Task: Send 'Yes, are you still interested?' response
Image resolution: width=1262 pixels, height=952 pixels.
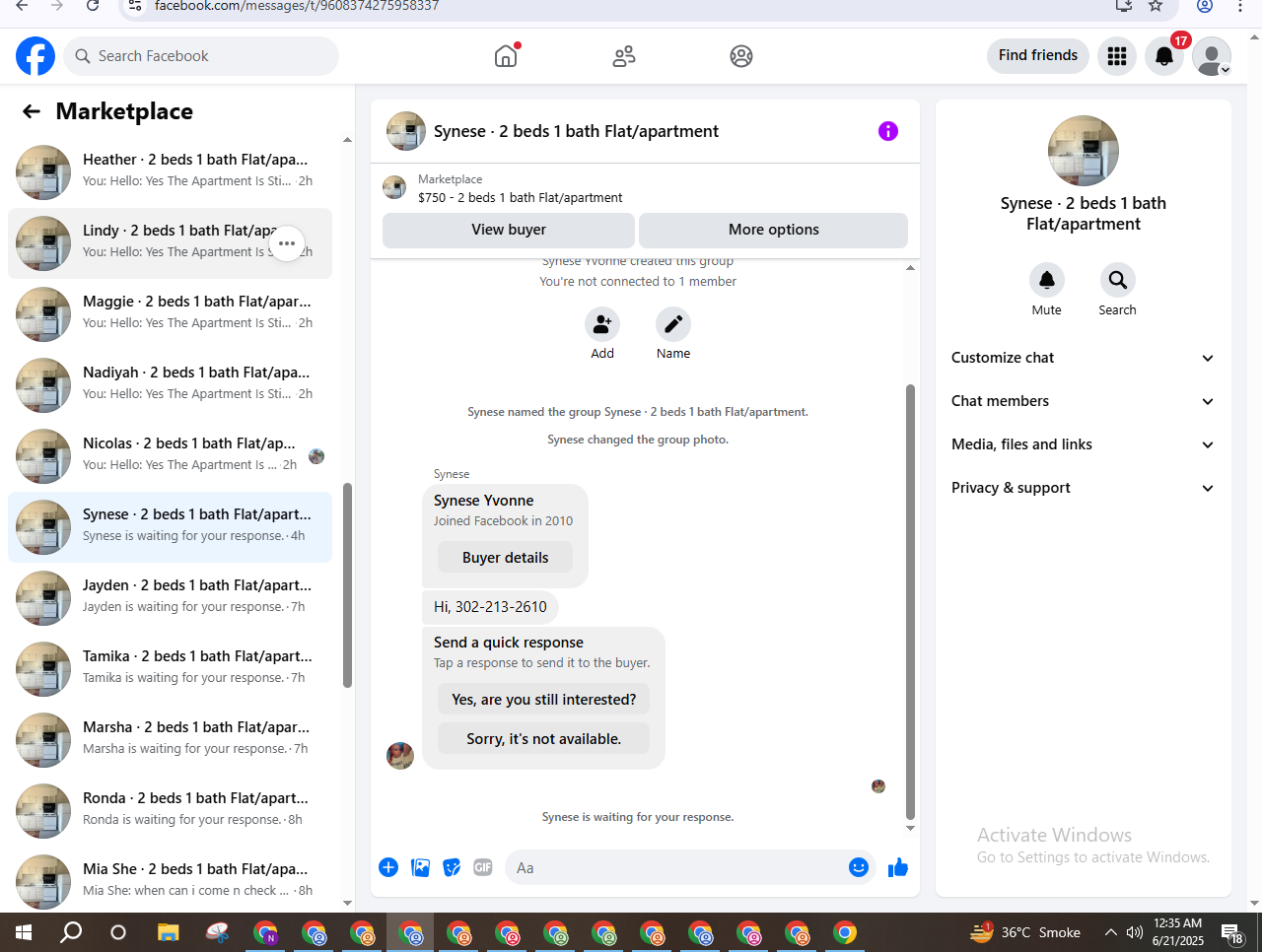Action: tap(544, 700)
